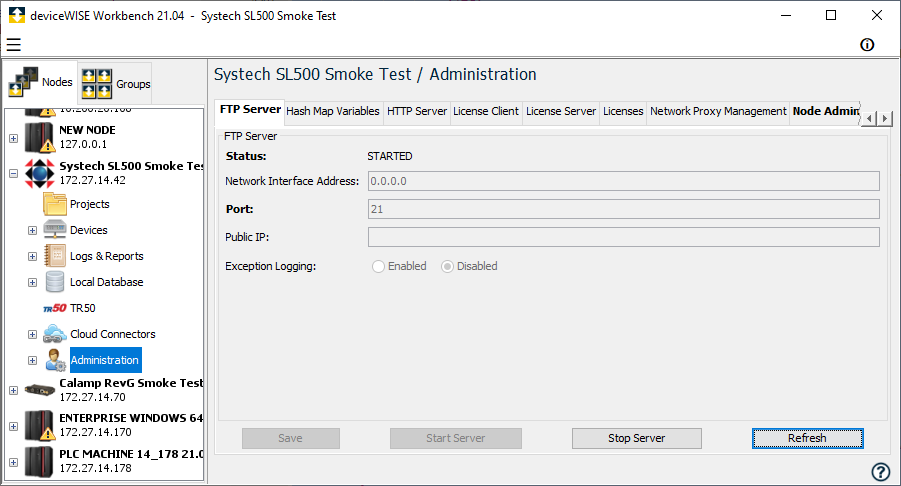Switch to the License Server tab
The image size is (901, 486).
tap(561, 111)
